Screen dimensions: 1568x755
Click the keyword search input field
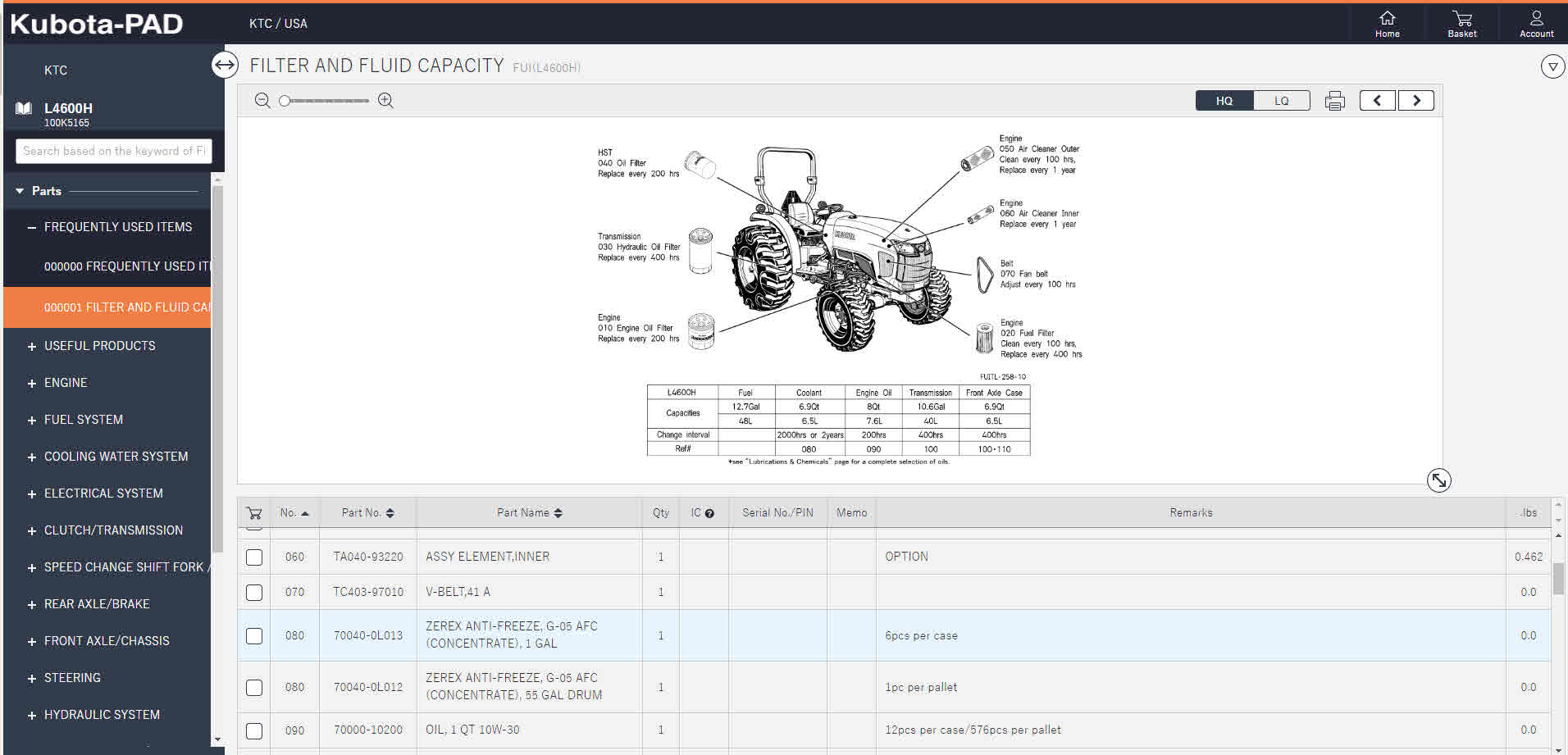(x=114, y=151)
